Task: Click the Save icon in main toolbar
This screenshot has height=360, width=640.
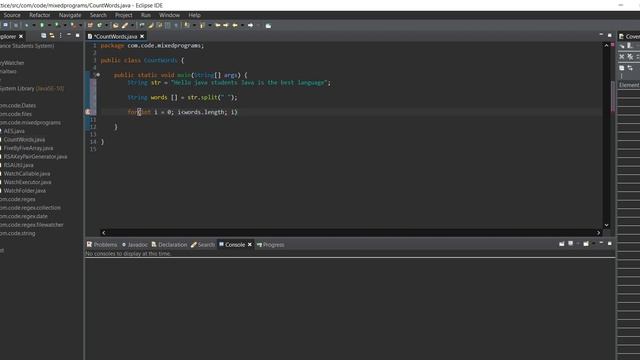Action: coord(5,25)
